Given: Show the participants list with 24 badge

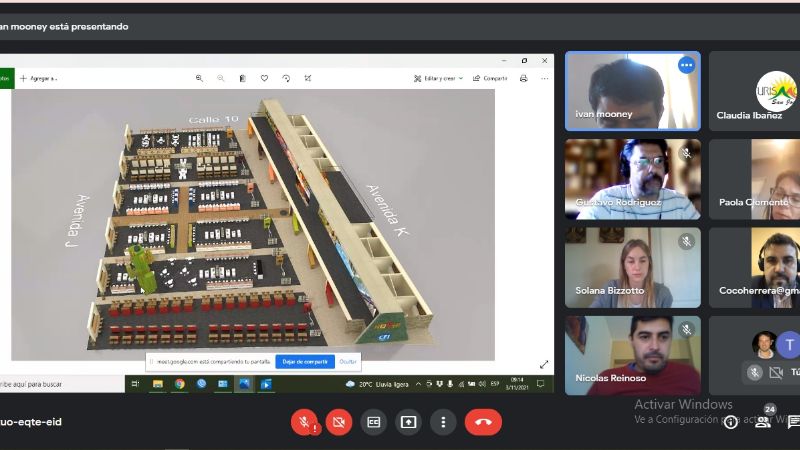Looking at the screenshot, I should click(764, 420).
